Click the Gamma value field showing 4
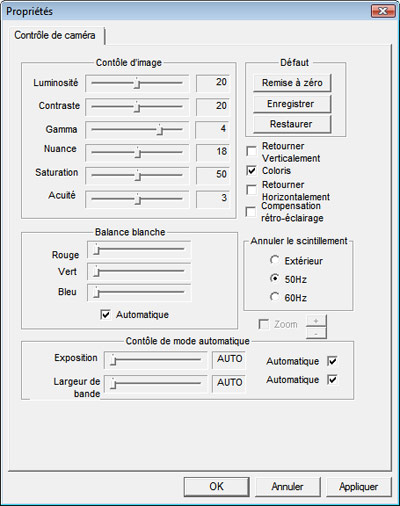 212,130
